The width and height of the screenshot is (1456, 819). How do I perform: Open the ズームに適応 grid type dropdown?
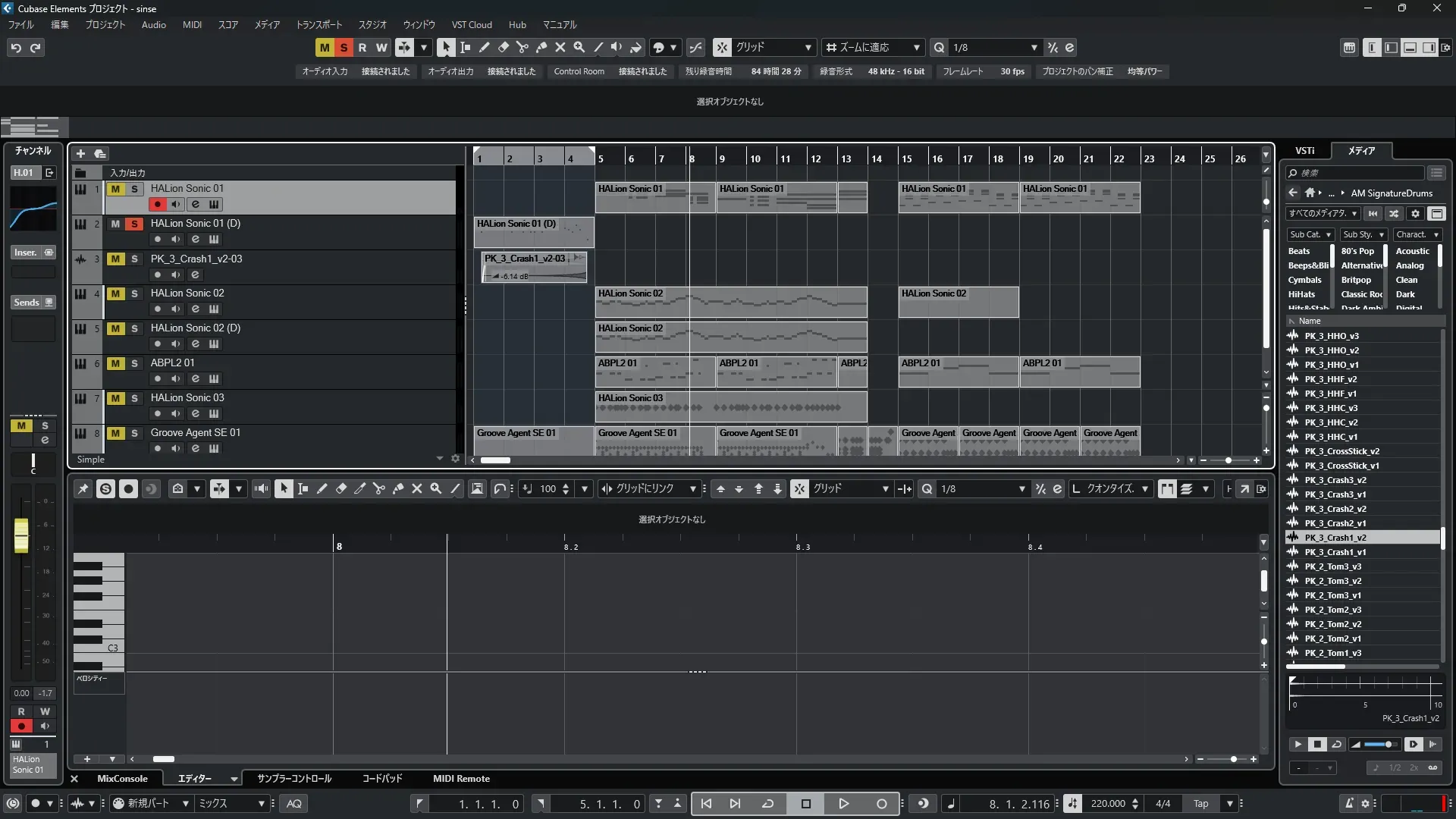(x=874, y=47)
